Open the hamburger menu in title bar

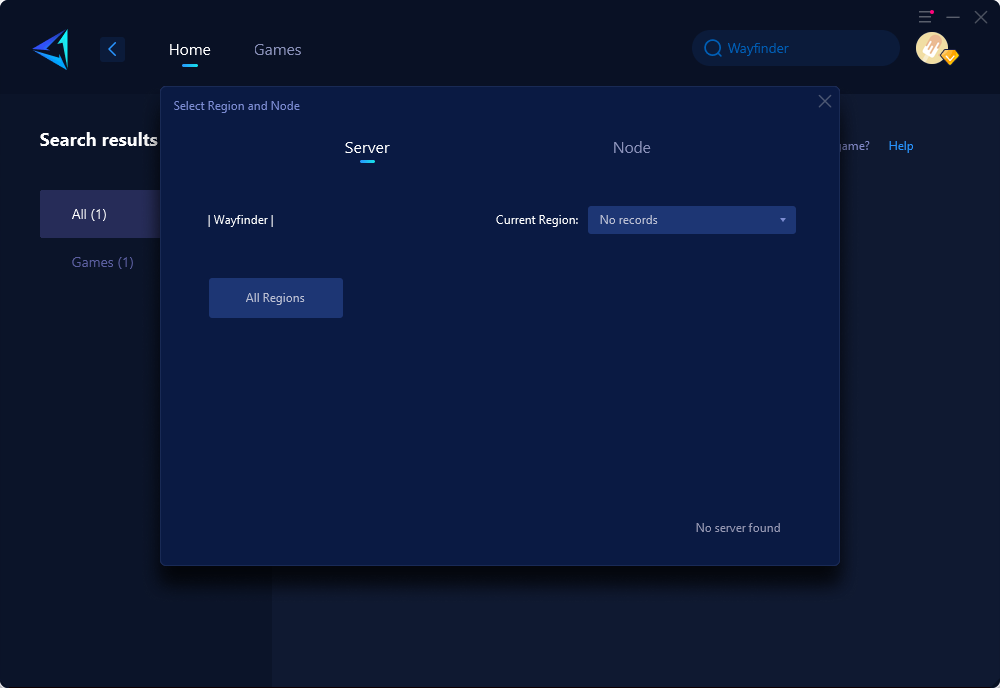(x=926, y=17)
